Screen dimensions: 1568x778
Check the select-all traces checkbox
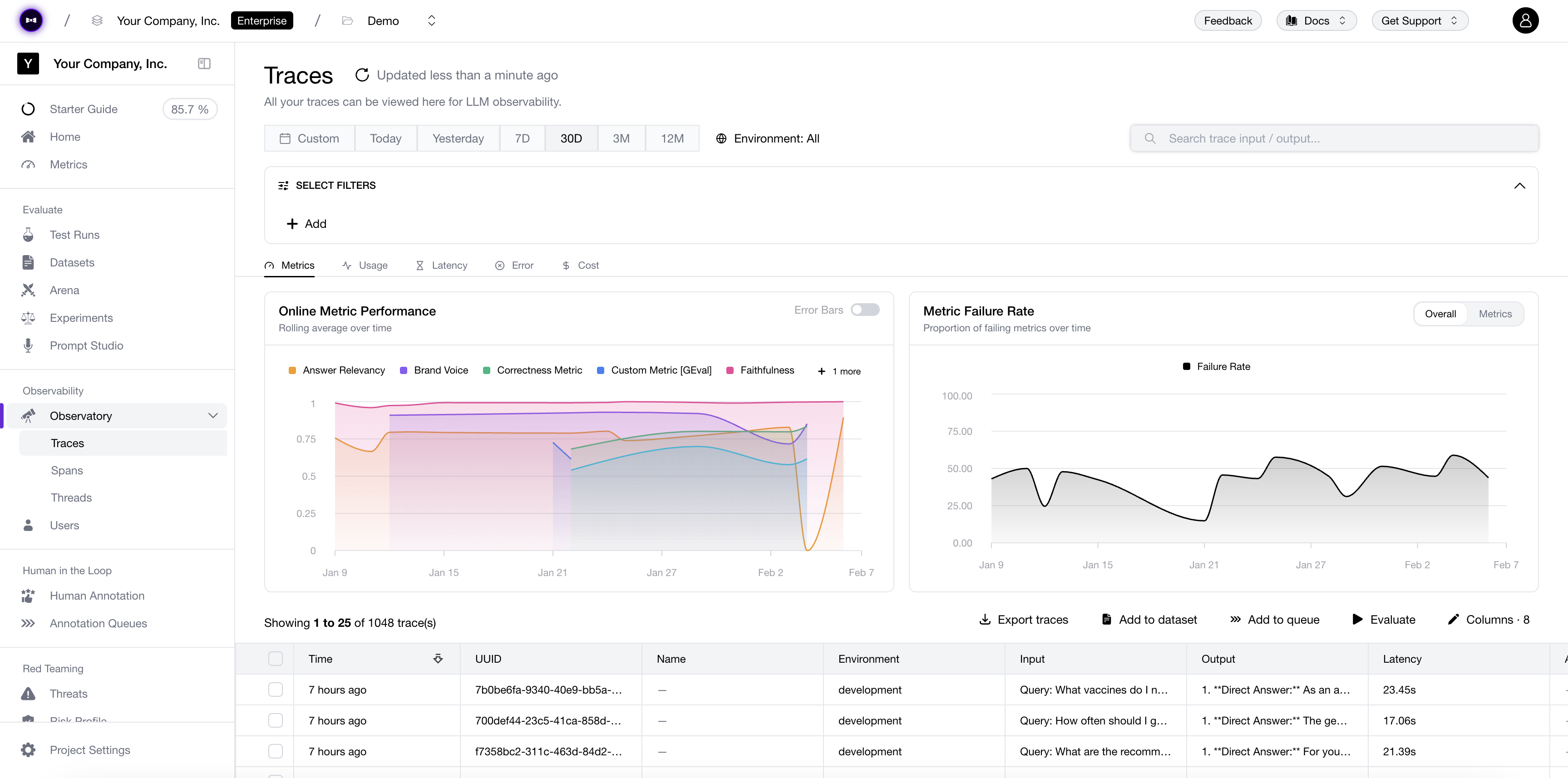tap(276, 659)
